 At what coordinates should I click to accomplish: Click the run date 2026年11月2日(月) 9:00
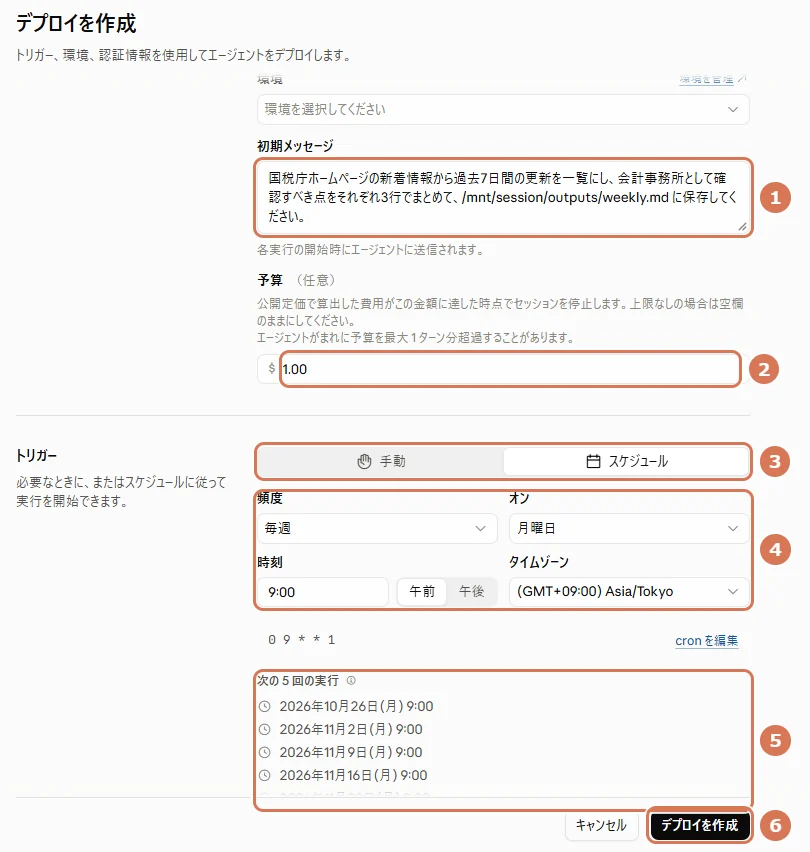point(351,729)
